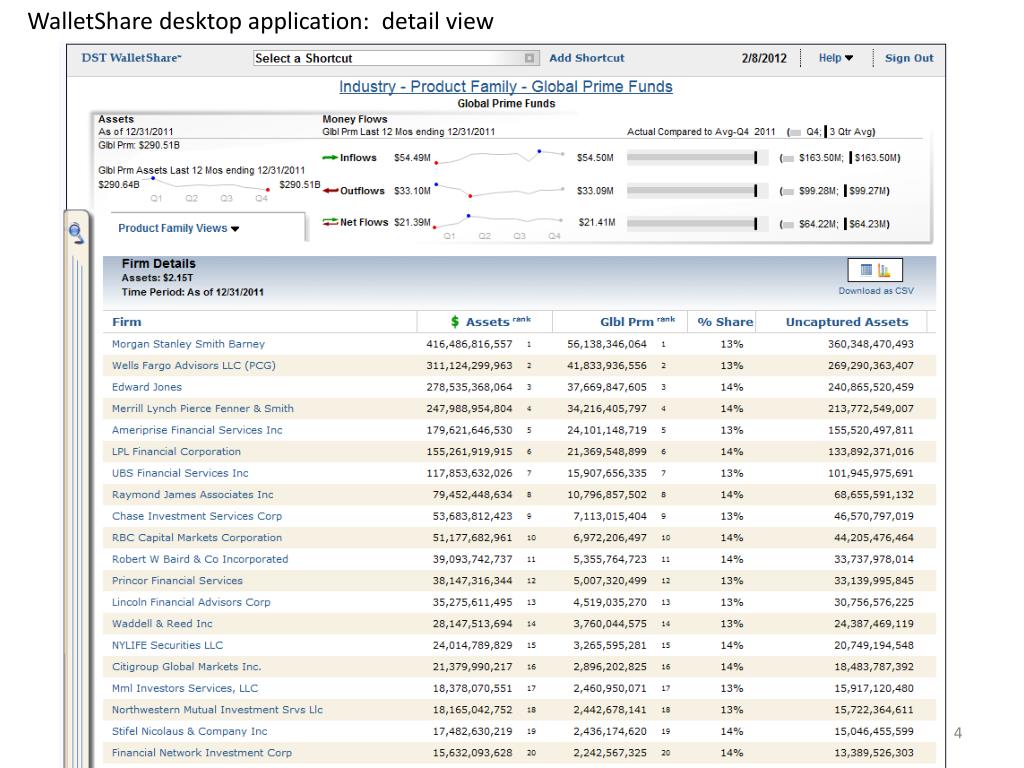Click the DST WalletShare logo
Screen dimensions: 1024x768
pyautogui.click(x=131, y=57)
